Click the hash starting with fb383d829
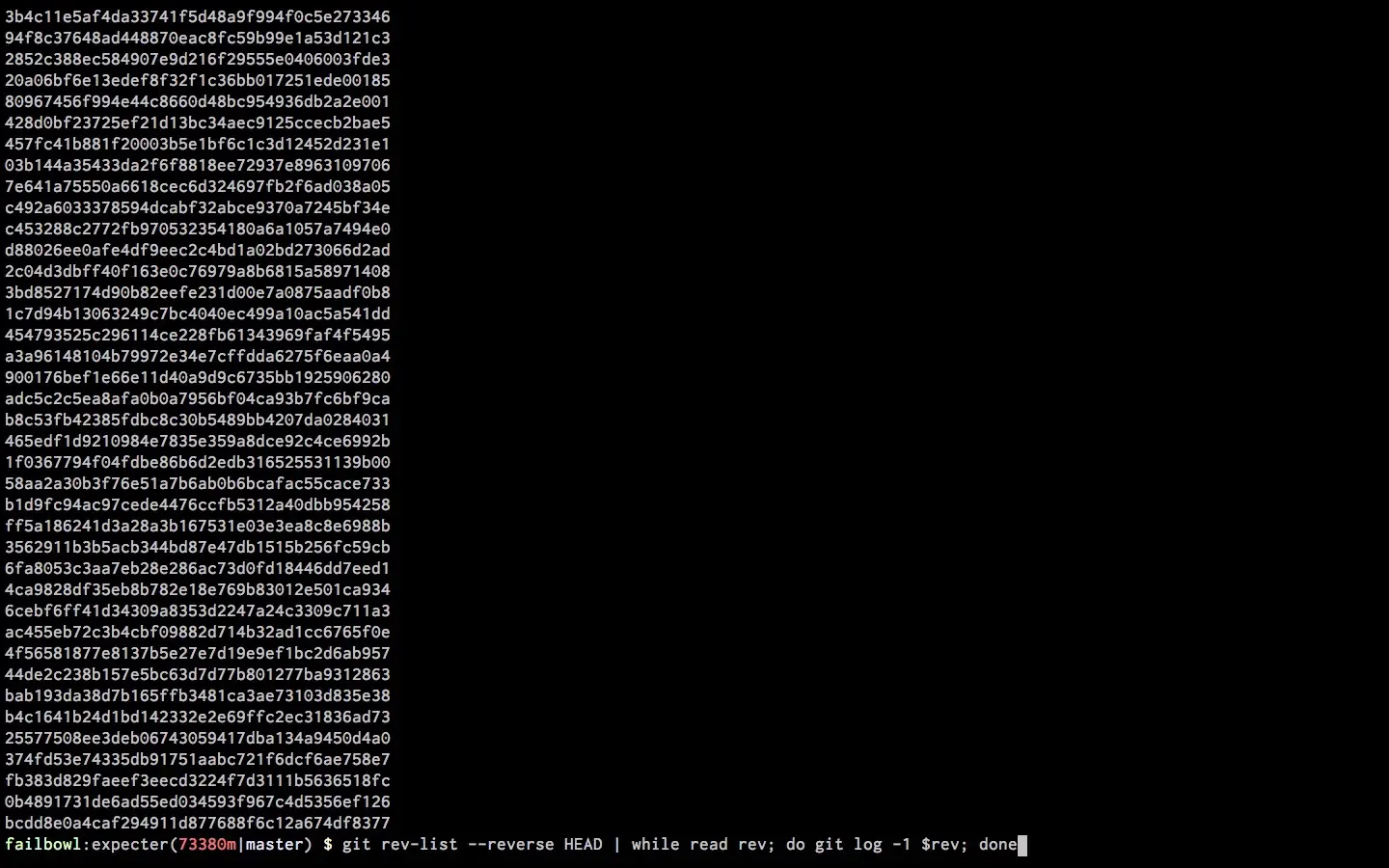Viewport: 1389px width, 868px height. (198, 780)
